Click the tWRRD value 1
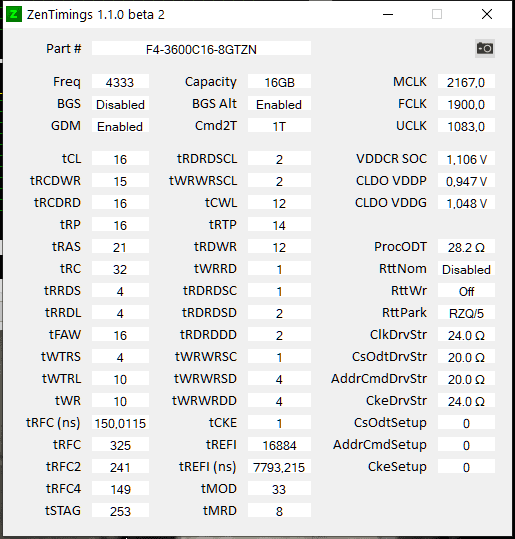 (279, 268)
